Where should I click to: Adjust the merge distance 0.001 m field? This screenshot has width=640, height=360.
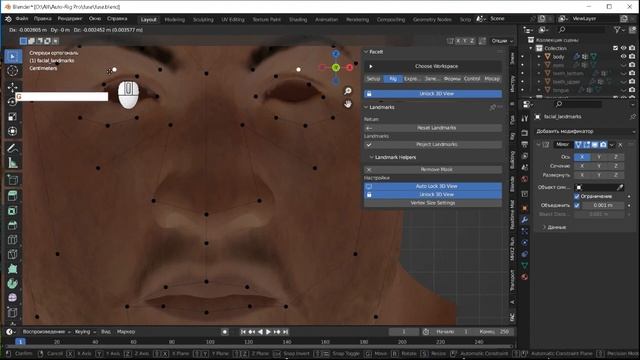[602, 205]
